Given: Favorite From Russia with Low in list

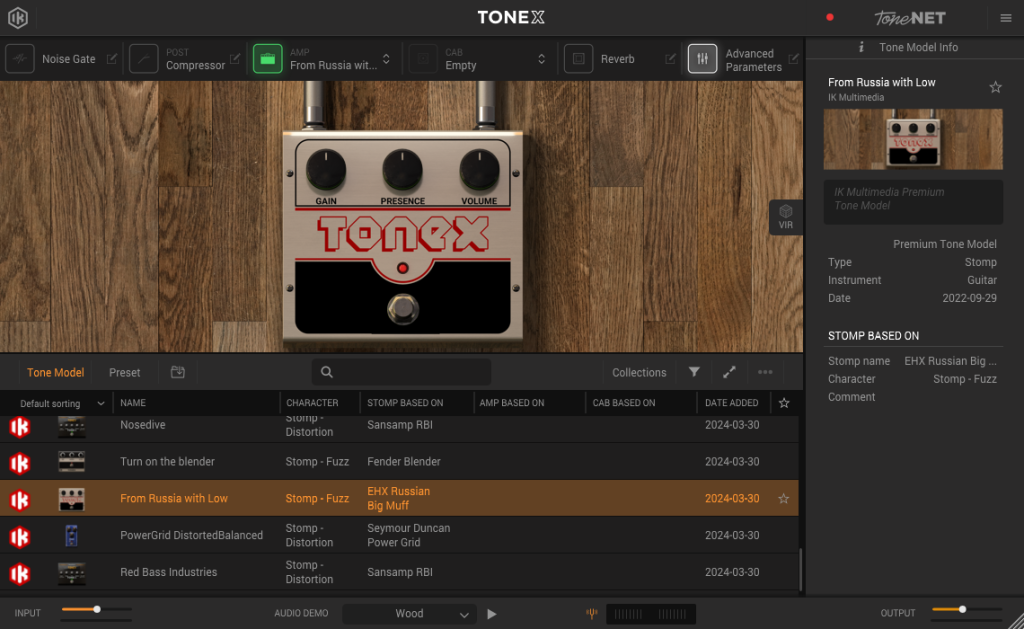Looking at the screenshot, I should tap(784, 498).
